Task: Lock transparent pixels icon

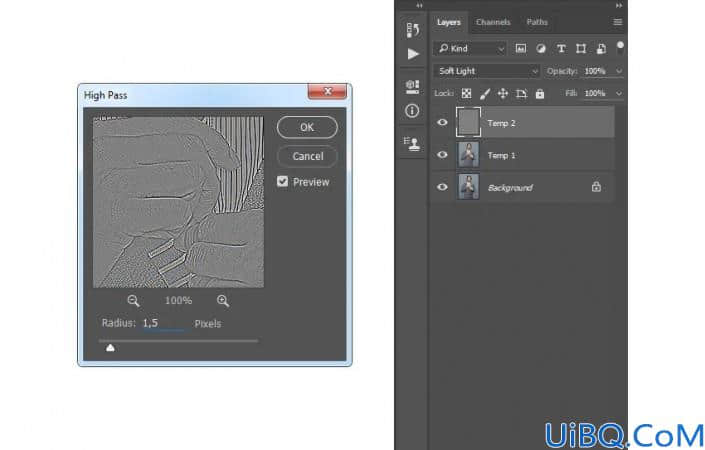Action: tap(467, 93)
